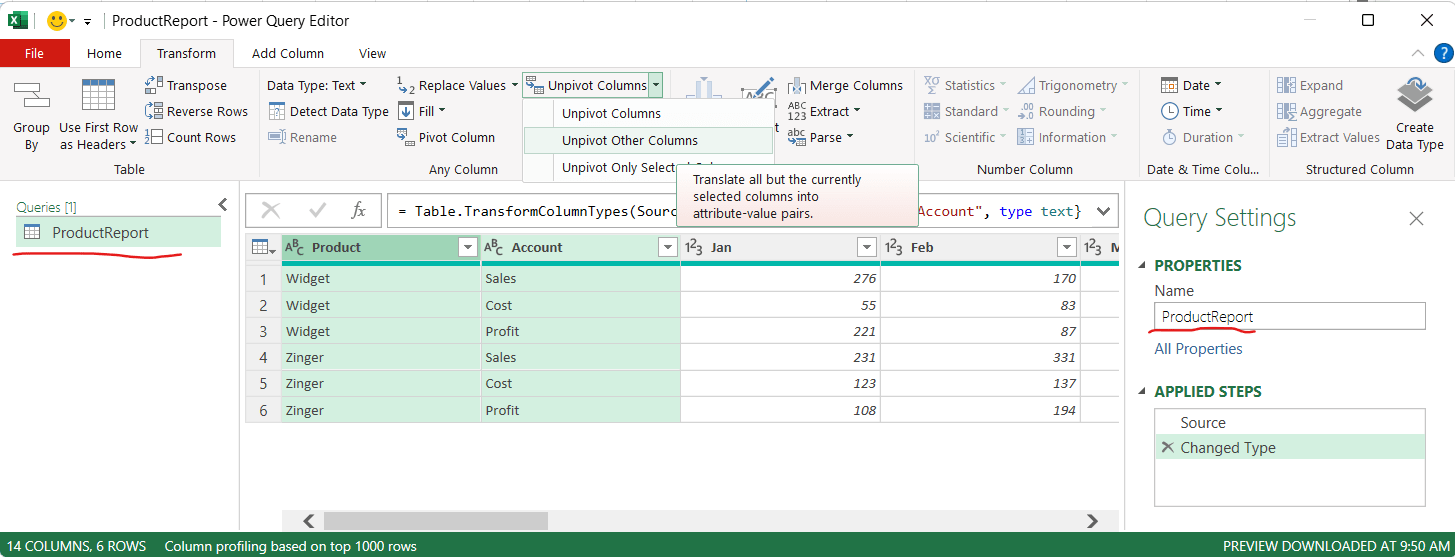The height and width of the screenshot is (557, 1455).
Task: Click the Feb column data type icon
Action: click(x=895, y=247)
